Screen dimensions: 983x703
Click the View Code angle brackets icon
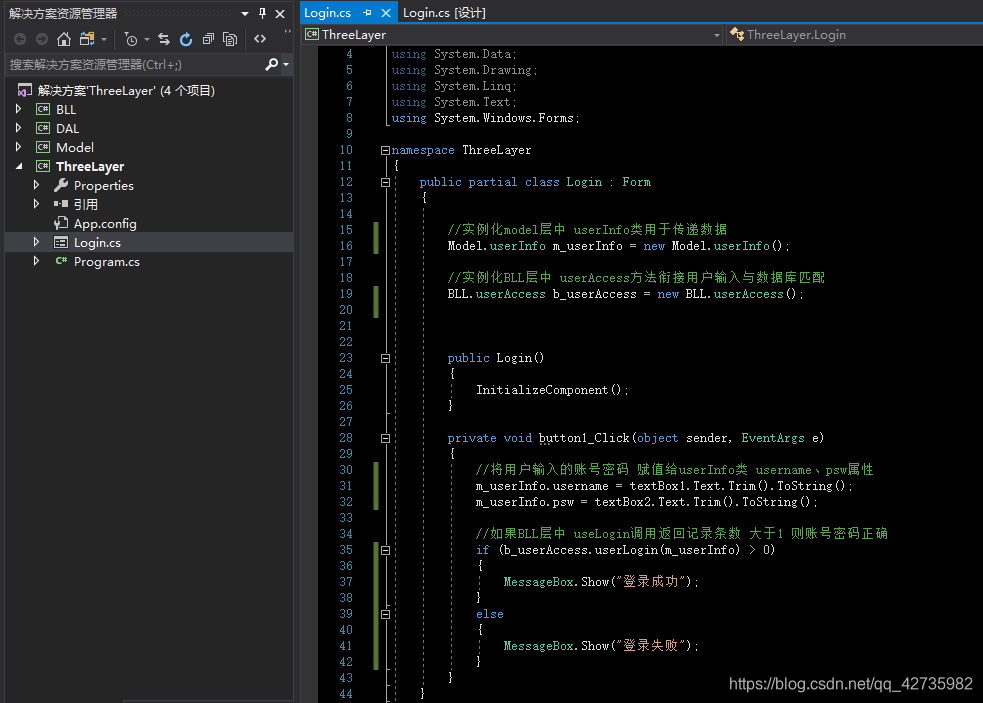point(260,40)
